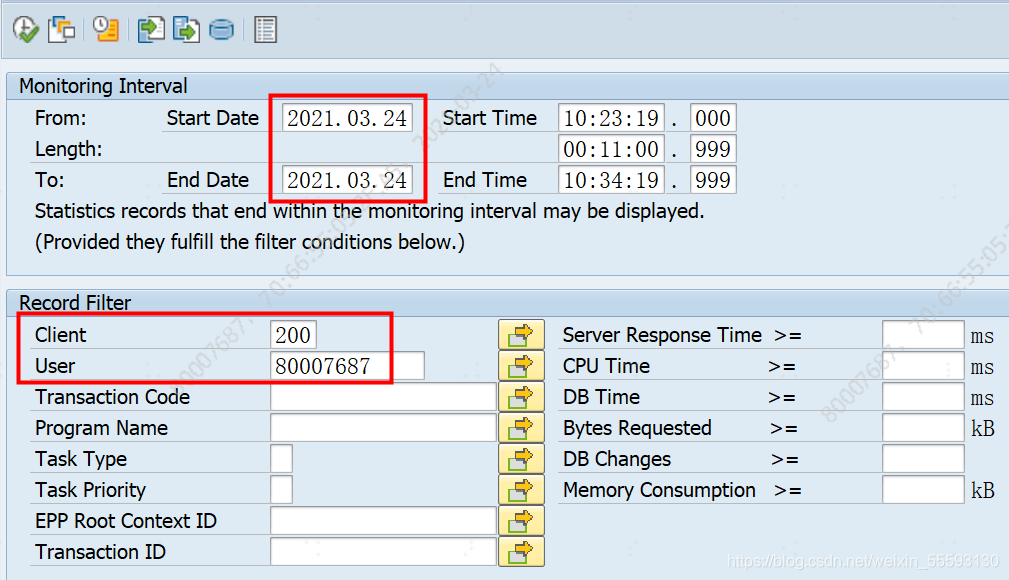This screenshot has height=580, width=1009.
Task: Click the End Time milliseconds field 999
Action: coord(713,180)
